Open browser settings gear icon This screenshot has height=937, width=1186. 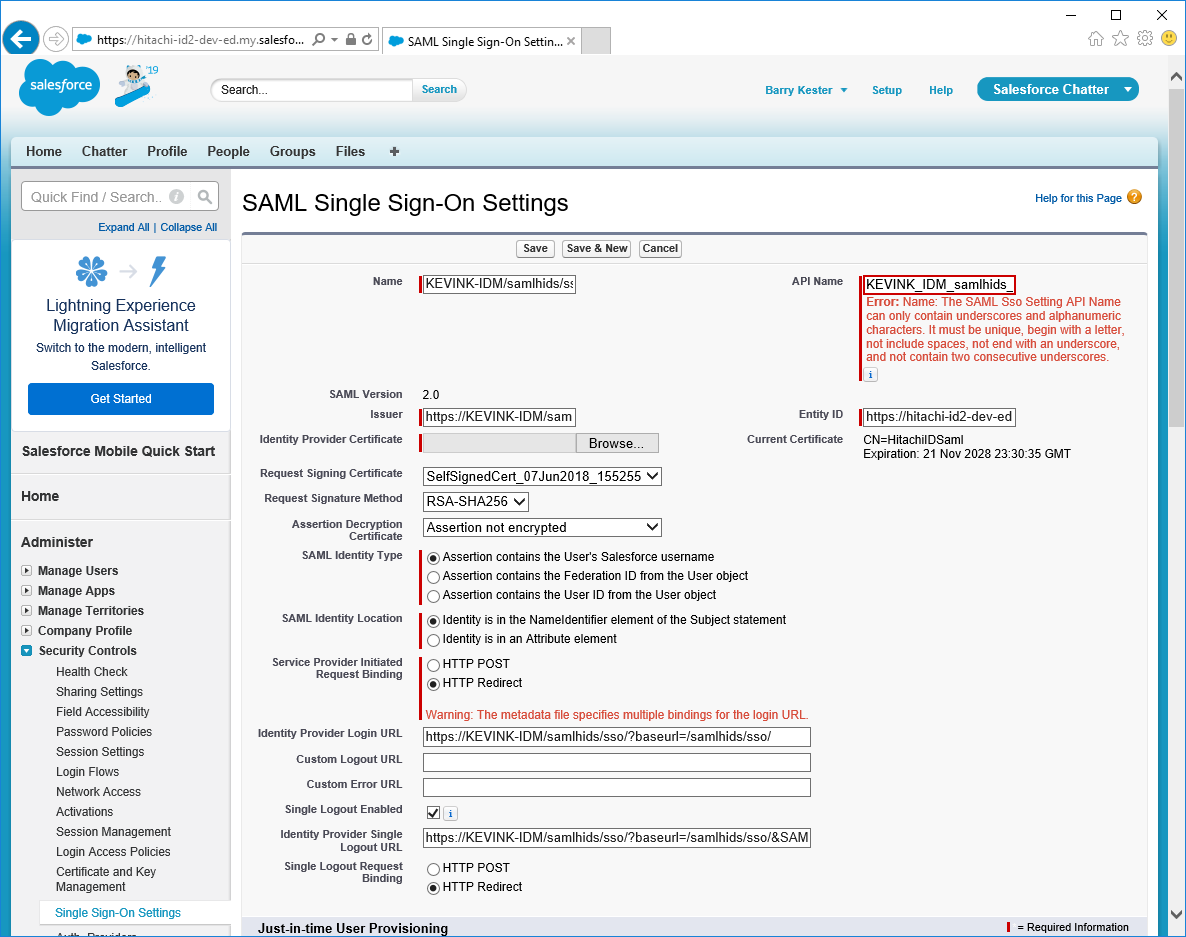[1145, 38]
